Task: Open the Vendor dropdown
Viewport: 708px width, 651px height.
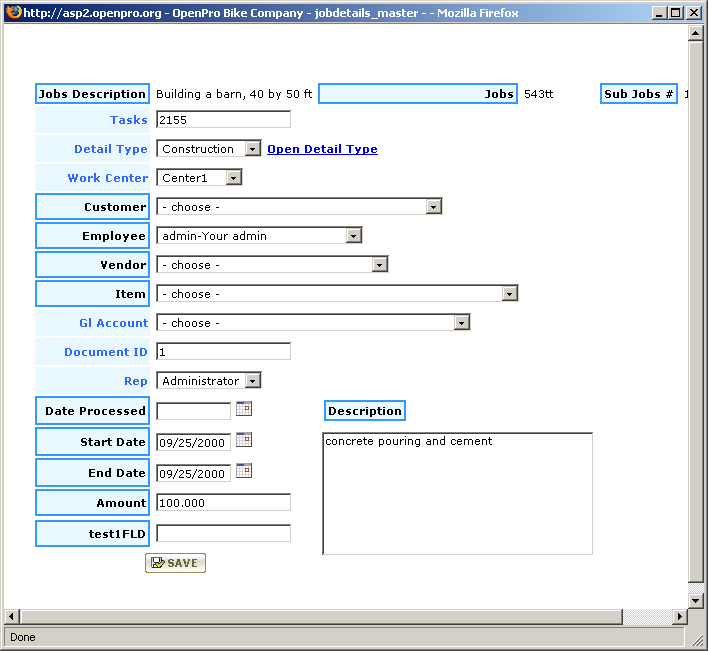Action: coord(379,265)
